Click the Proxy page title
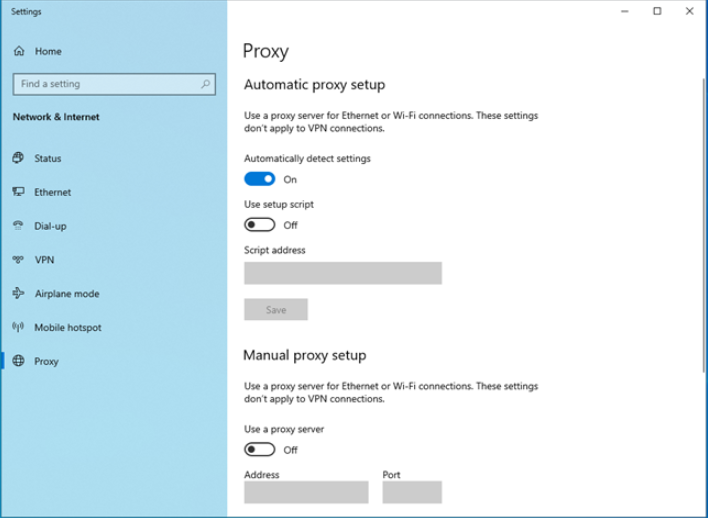708x518 pixels. tap(266, 51)
